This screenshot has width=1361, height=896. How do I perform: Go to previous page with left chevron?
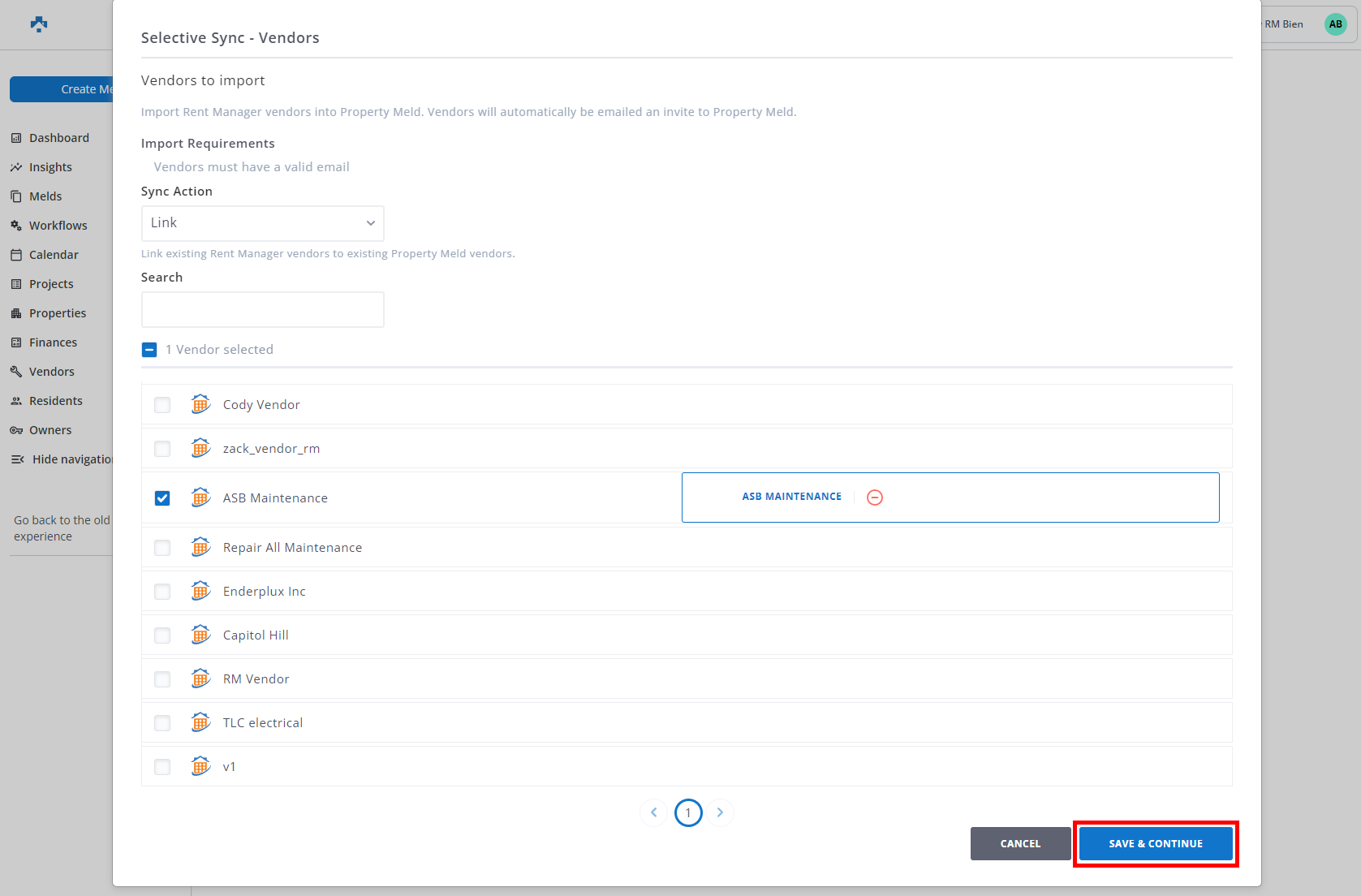654,812
